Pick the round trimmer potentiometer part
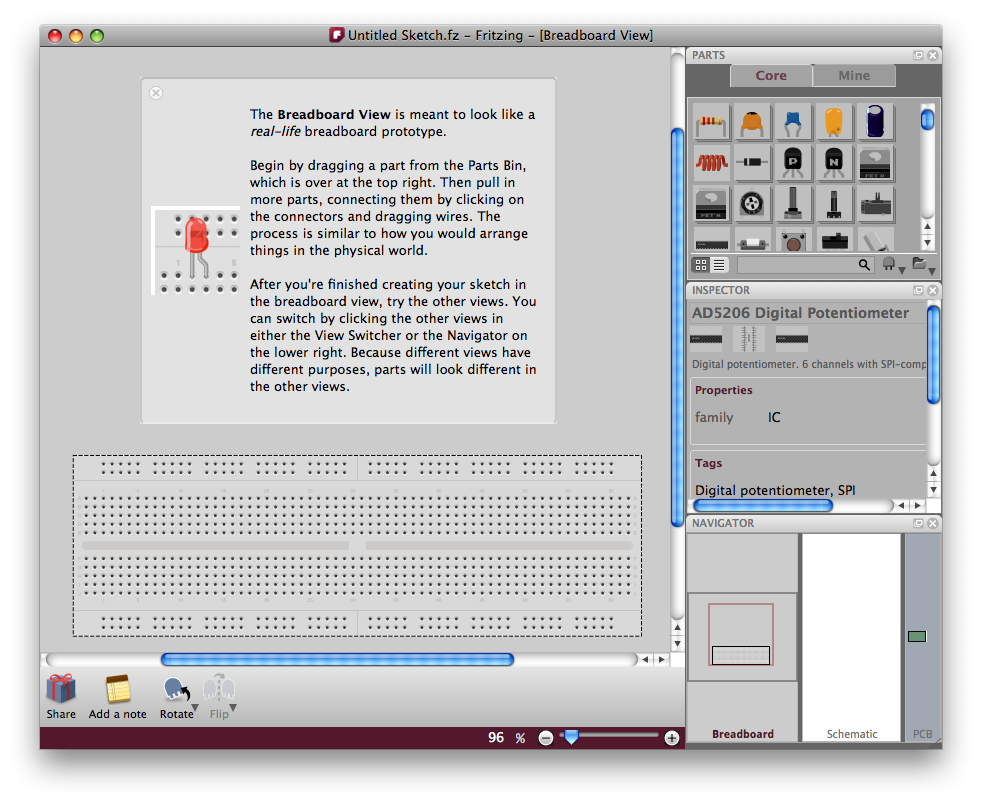Screen dimensions: 982x804 (752, 204)
